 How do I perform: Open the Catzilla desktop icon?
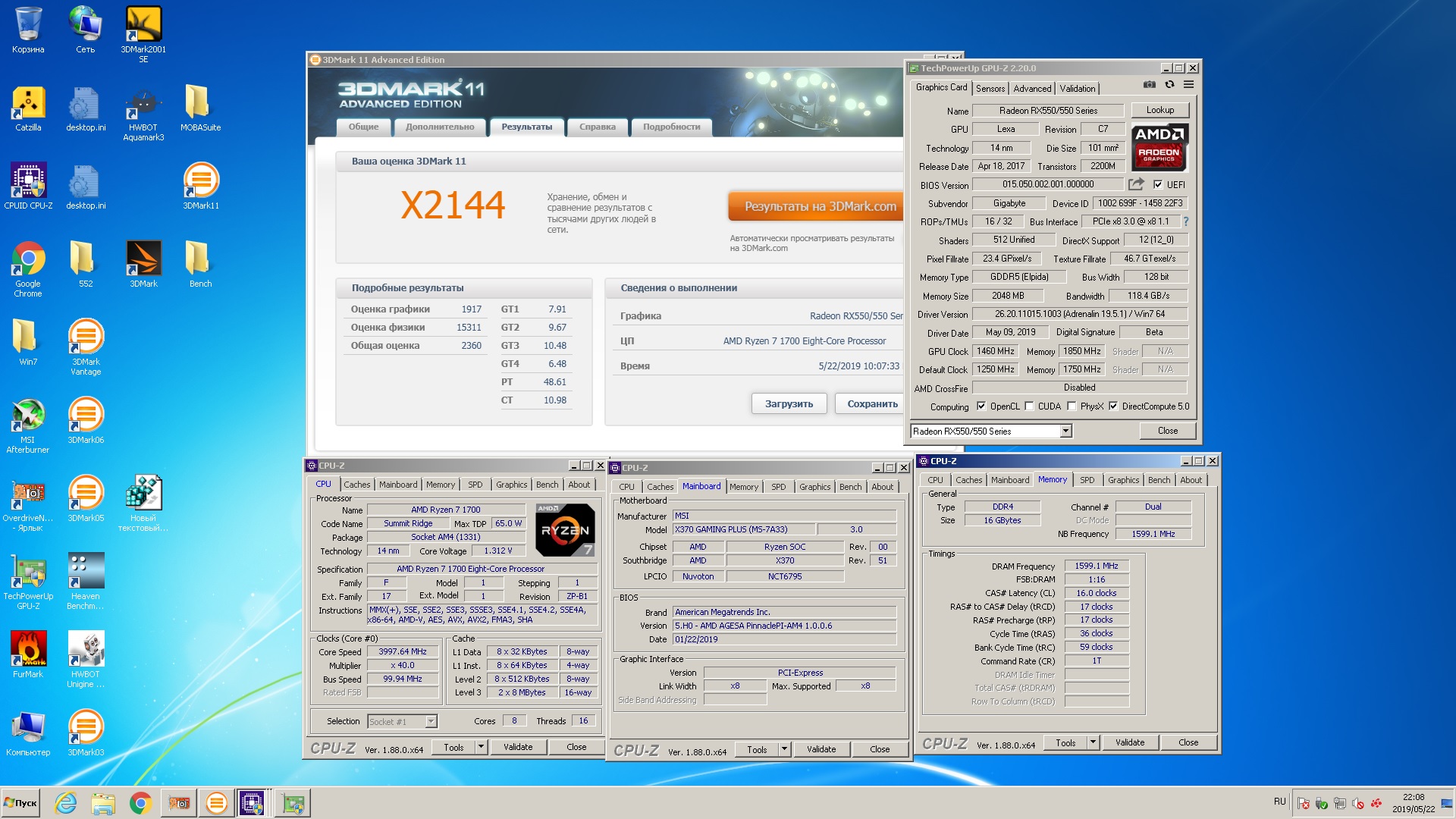click(x=28, y=109)
